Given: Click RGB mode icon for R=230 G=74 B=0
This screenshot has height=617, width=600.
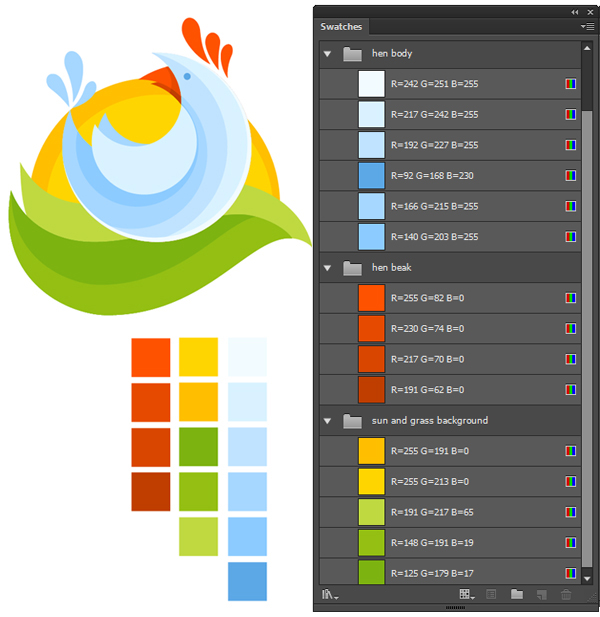Looking at the screenshot, I should tap(570, 329).
